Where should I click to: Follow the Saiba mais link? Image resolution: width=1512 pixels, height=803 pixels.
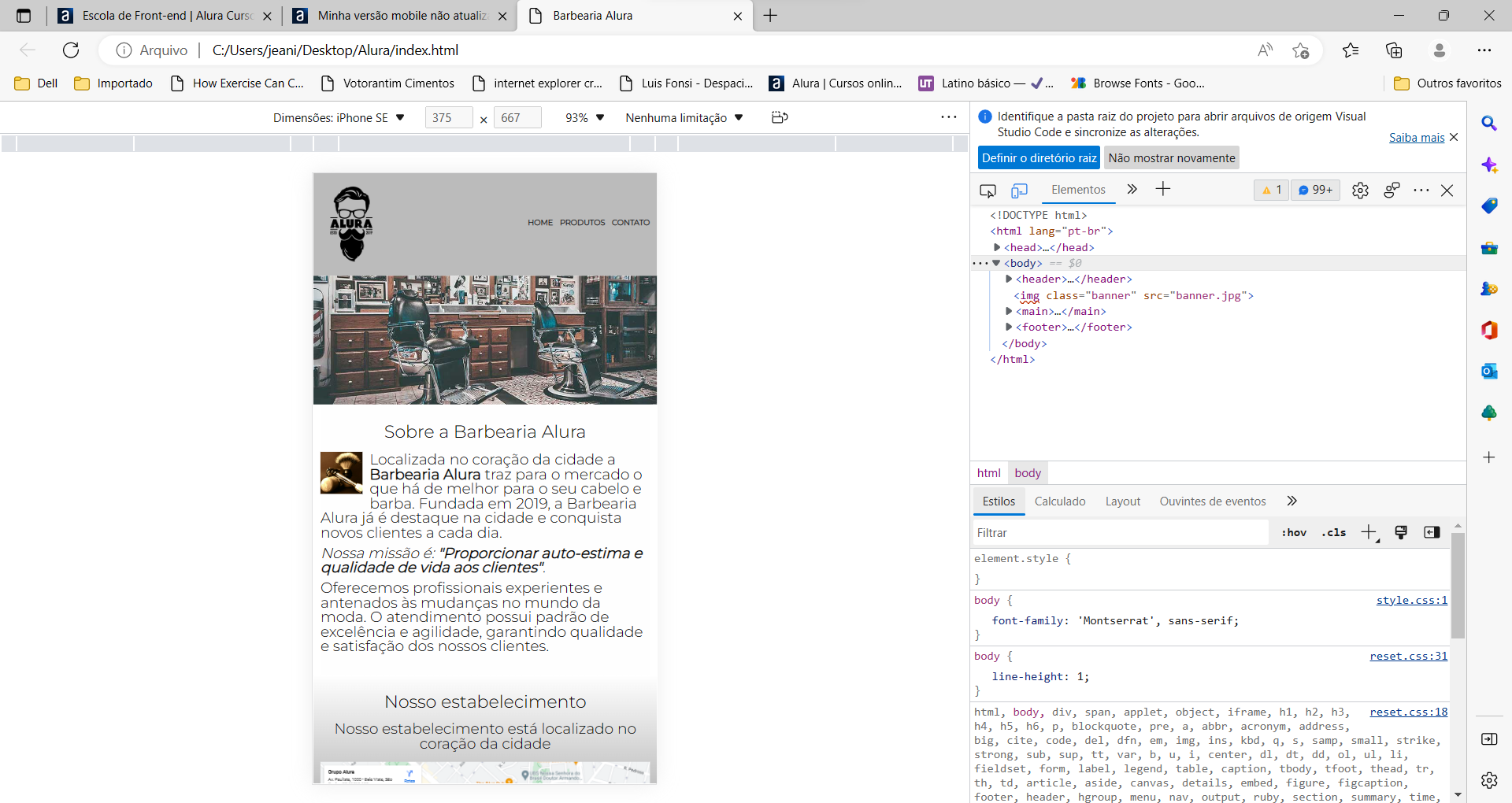[x=1416, y=138]
